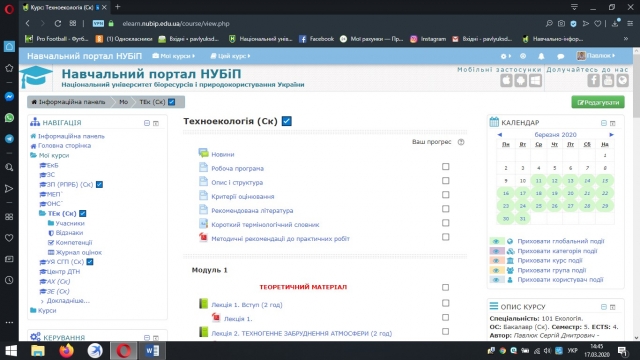Open Мої курси dropdown in top bar
The width and height of the screenshot is (640, 360).
coord(174,56)
